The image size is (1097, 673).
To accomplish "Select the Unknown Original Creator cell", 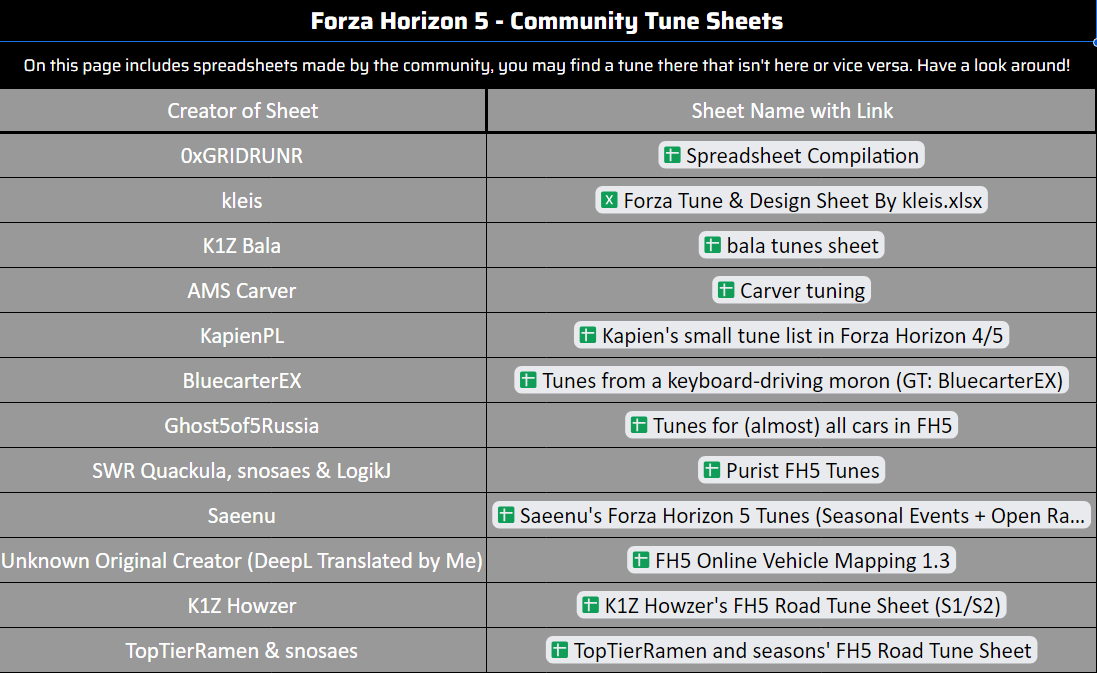I will (242, 560).
